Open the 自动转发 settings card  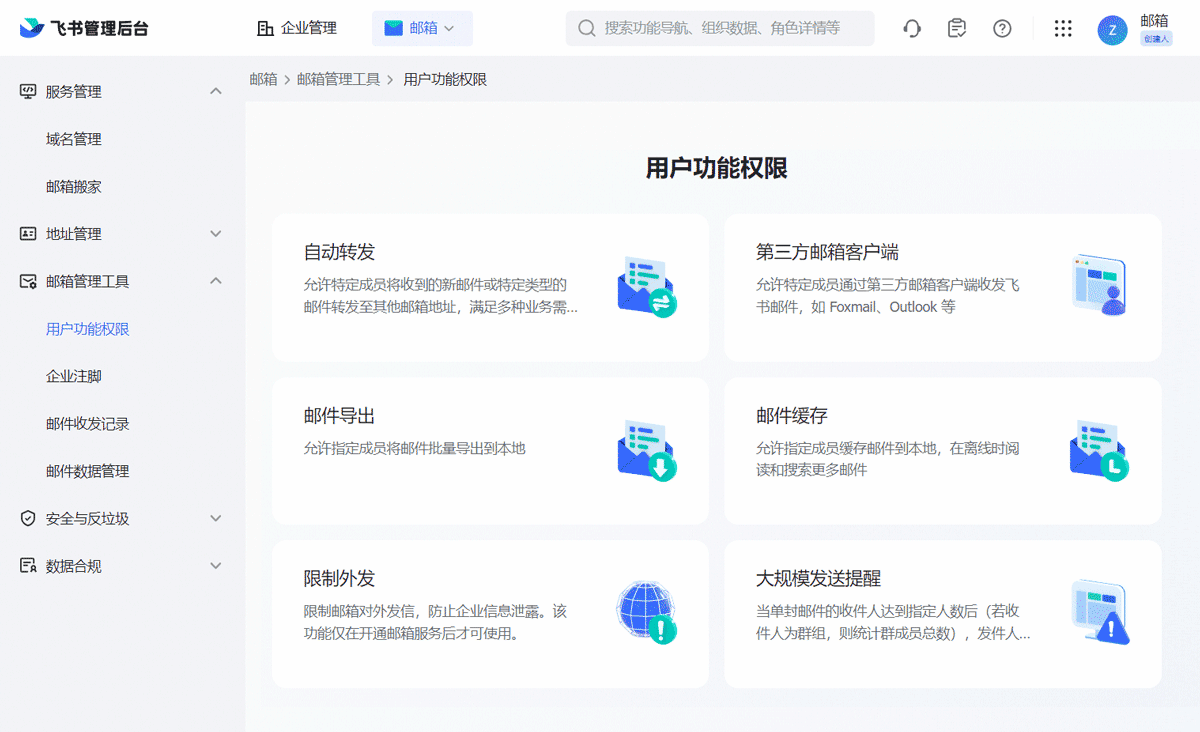(489, 288)
